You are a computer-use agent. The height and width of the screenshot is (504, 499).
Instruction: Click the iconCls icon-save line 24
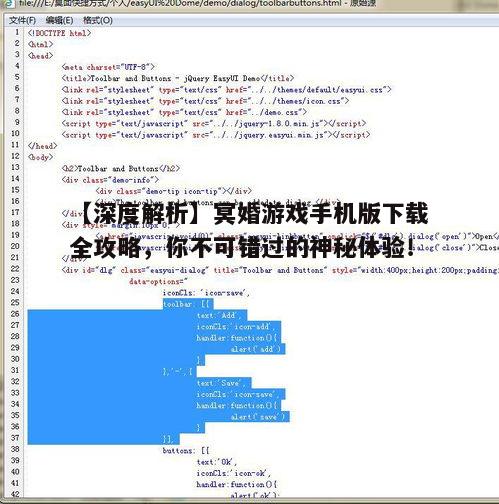[x=206, y=293]
